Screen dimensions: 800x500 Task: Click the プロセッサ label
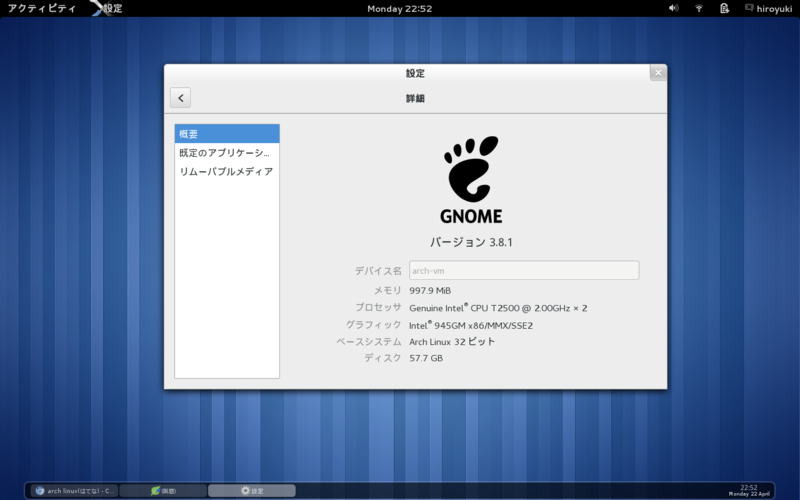[x=379, y=307]
